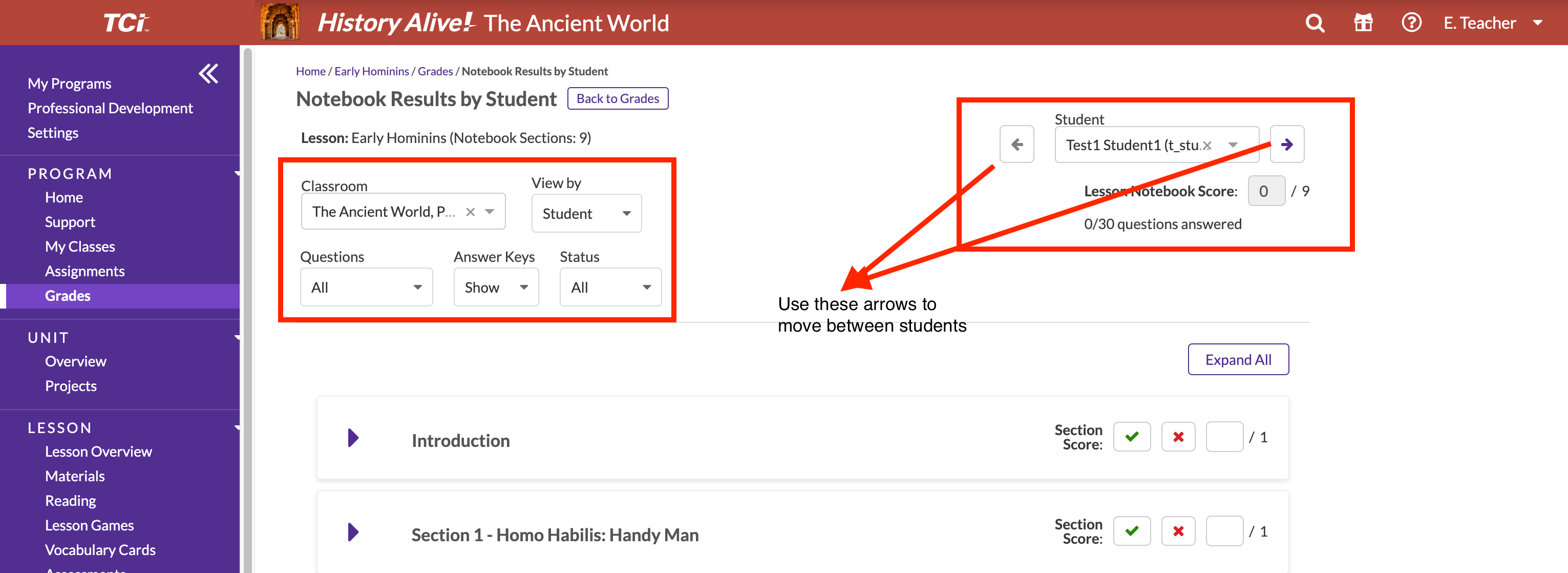This screenshot has height=573, width=1568.
Task: Click the History Alive program thumbnail
Action: (x=280, y=22)
